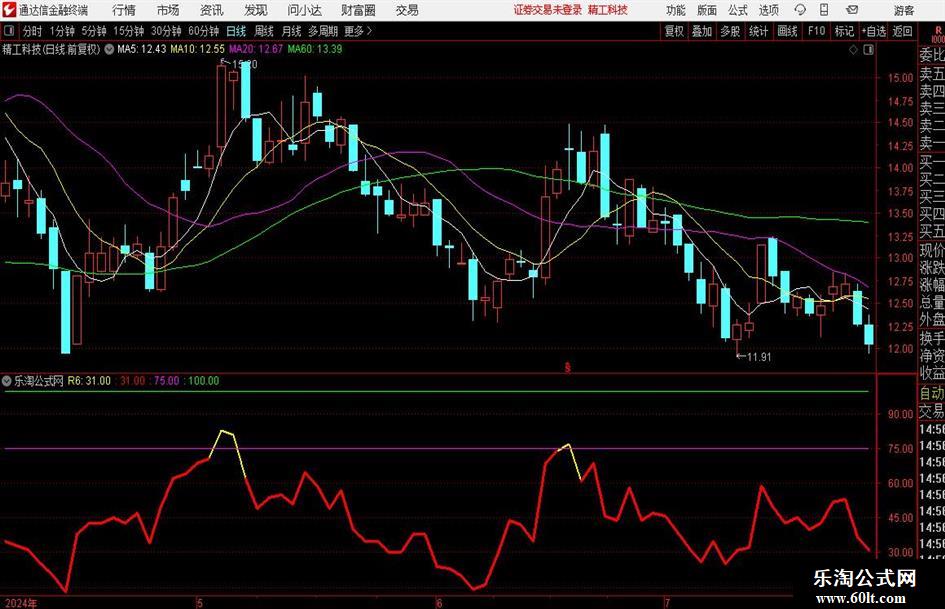Click the MA60: 13.39 value

point(315,49)
